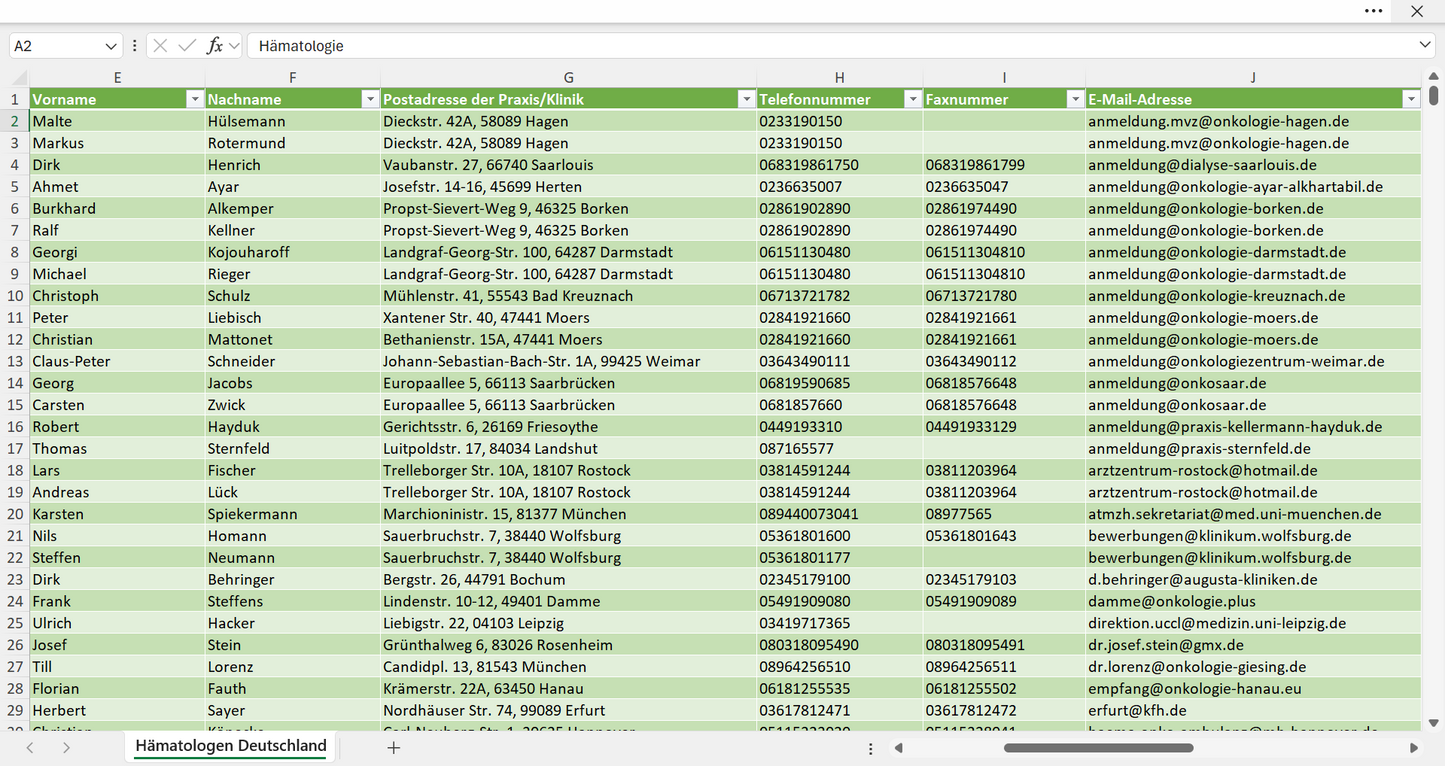Select the phone number 087165577
This screenshot has height=766, width=1445.
pyautogui.click(x=840, y=449)
